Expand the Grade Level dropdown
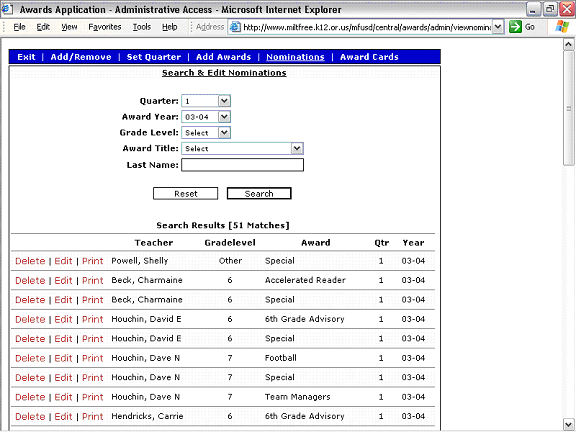 pos(224,133)
